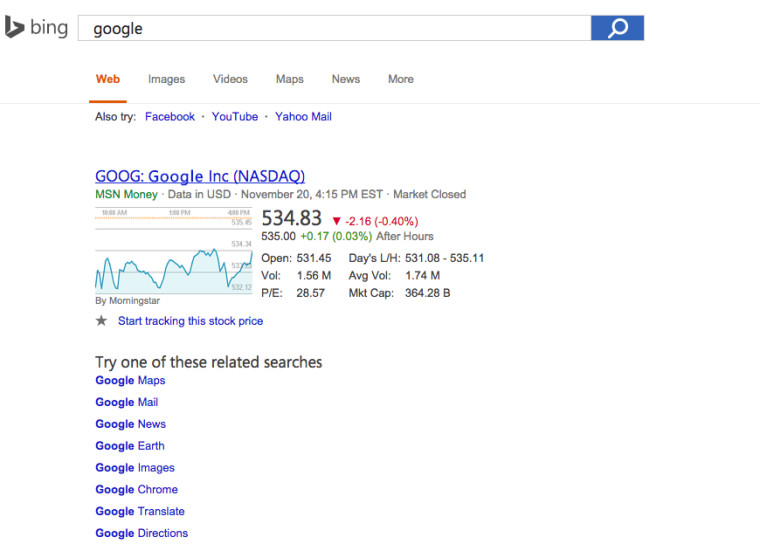This screenshot has height=544, width=760.
Task: Open Google Earth related search
Action: tap(130, 446)
